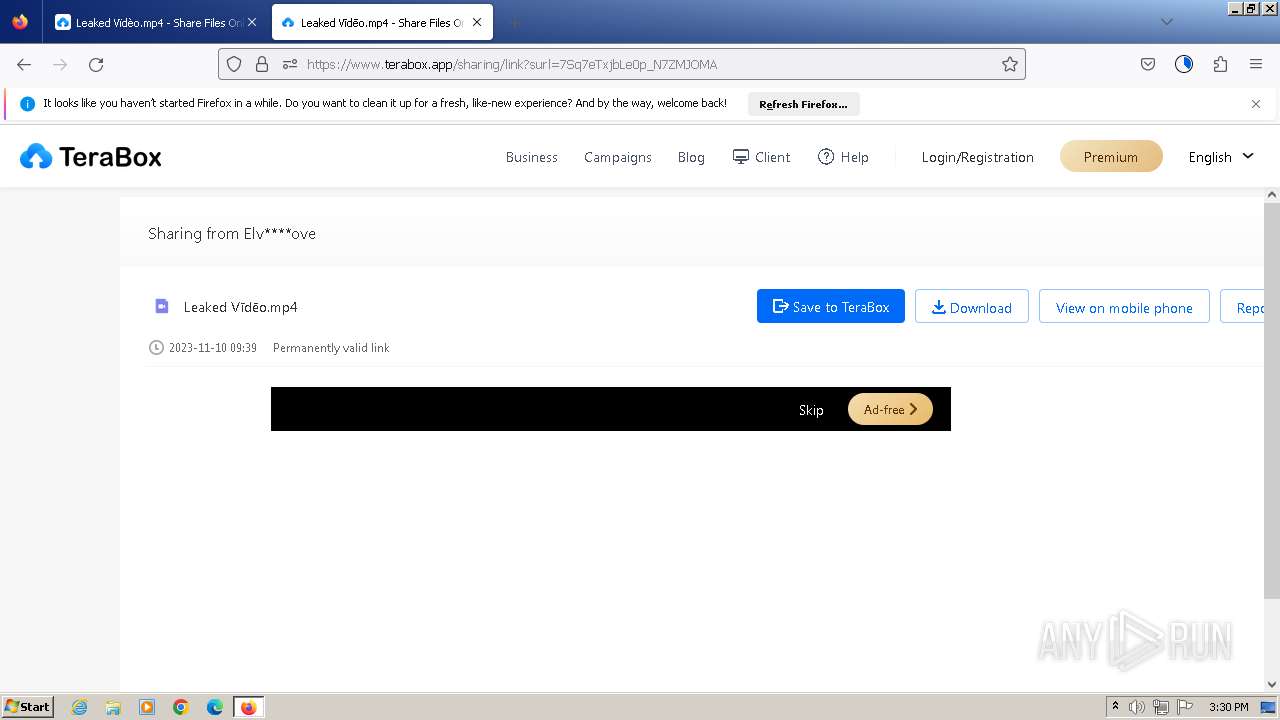Show hidden system tray icons
Image resolution: width=1280 pixels, height=720 pixels.
(1115, 707)
